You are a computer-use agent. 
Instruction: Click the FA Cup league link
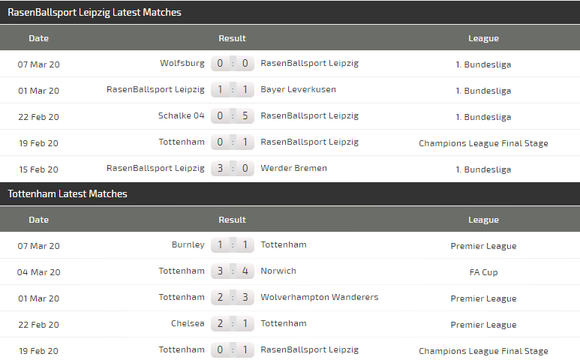483,272
